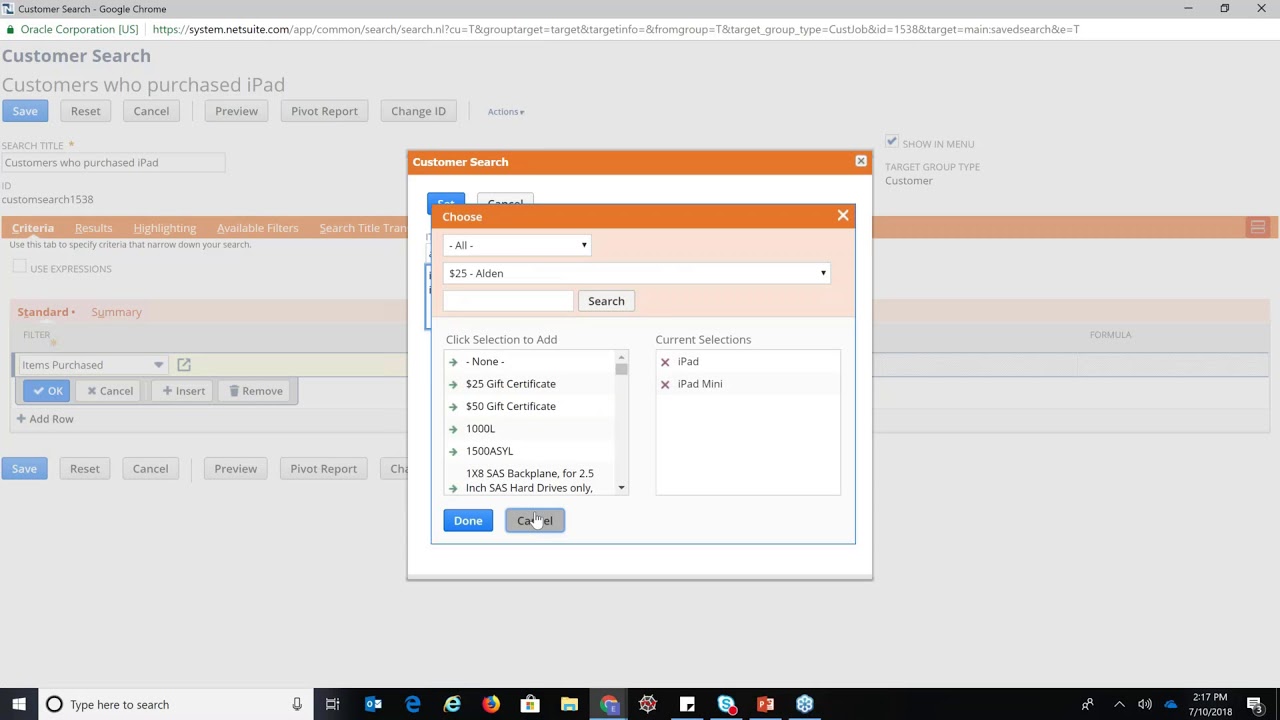
Task: Click the Search Title input field
Action: [x=113, y=163]
